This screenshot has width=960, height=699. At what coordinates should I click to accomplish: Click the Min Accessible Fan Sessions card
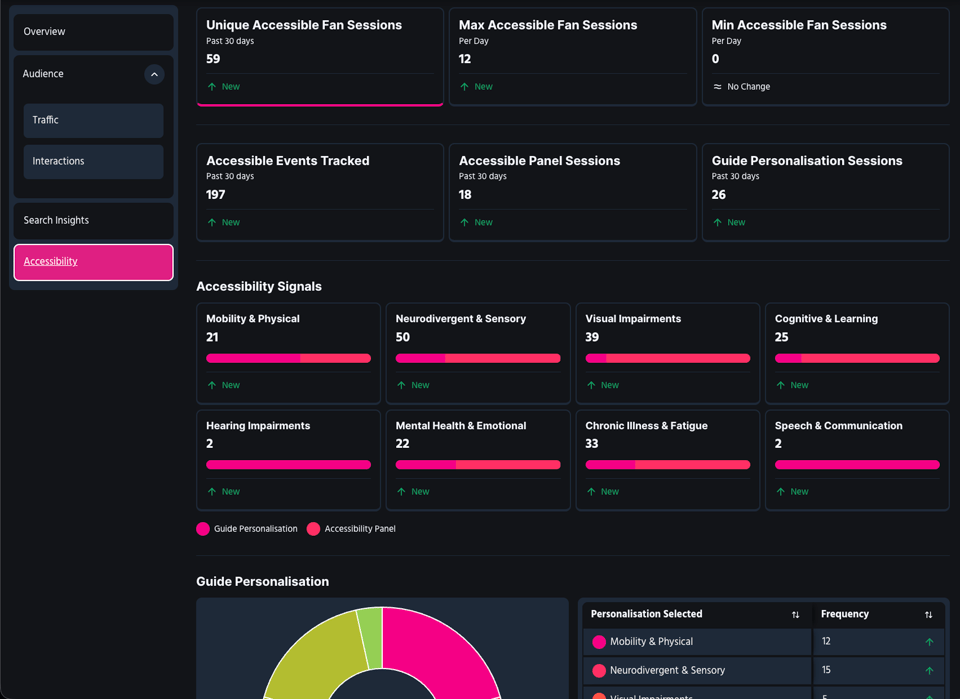click(x=825, y=56)
